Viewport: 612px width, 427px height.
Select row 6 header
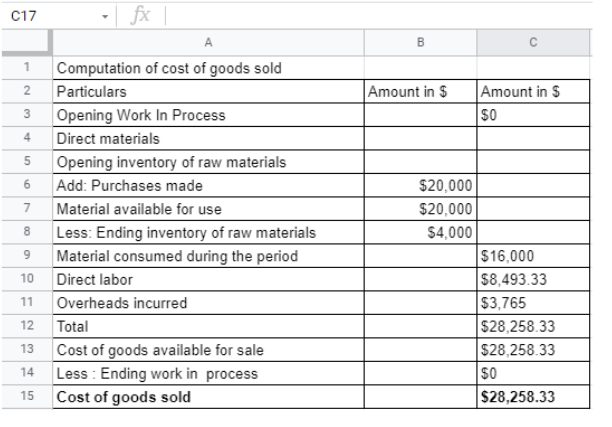(27, 185)
